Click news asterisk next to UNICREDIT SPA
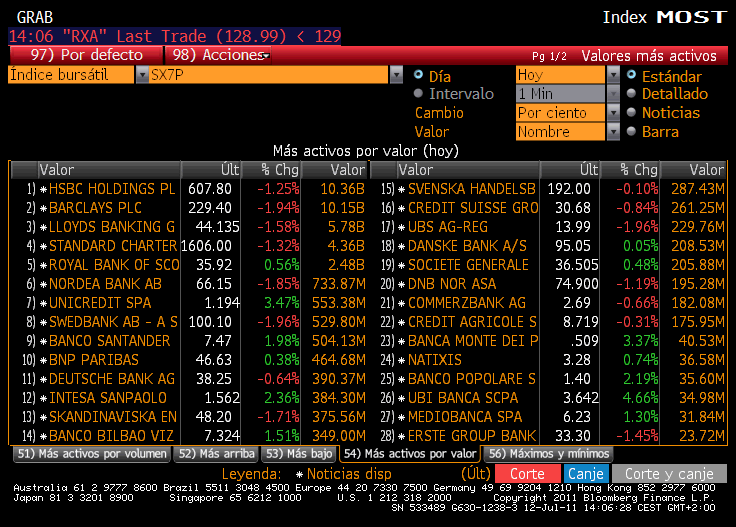Screen dimensions: 736x527 click(43, 304)
